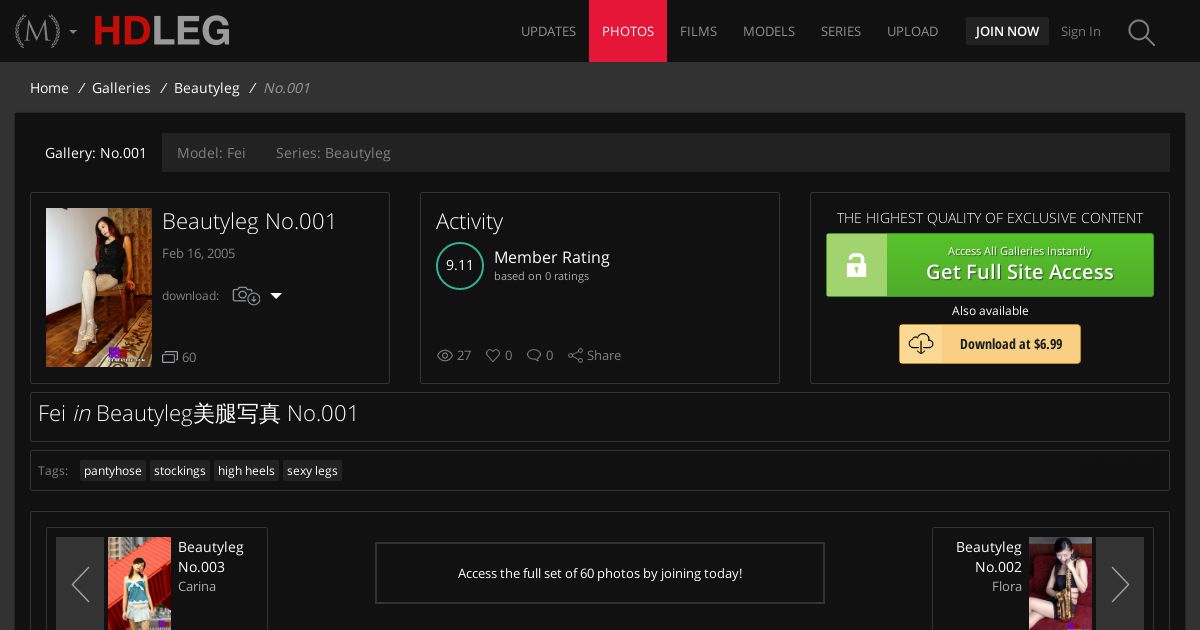Open Beautyleg No.003 Carina thumbnail
This screenshot has height=630, width=1200.
coord(139,584)
